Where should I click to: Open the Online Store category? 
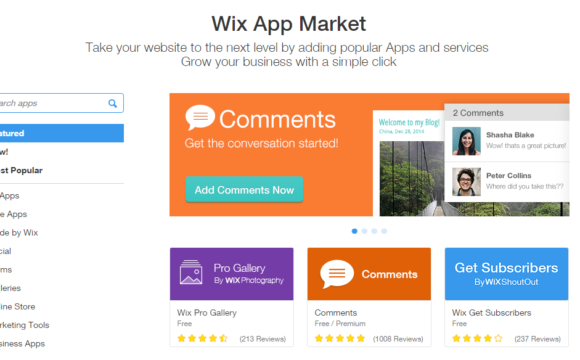point(18,307)
